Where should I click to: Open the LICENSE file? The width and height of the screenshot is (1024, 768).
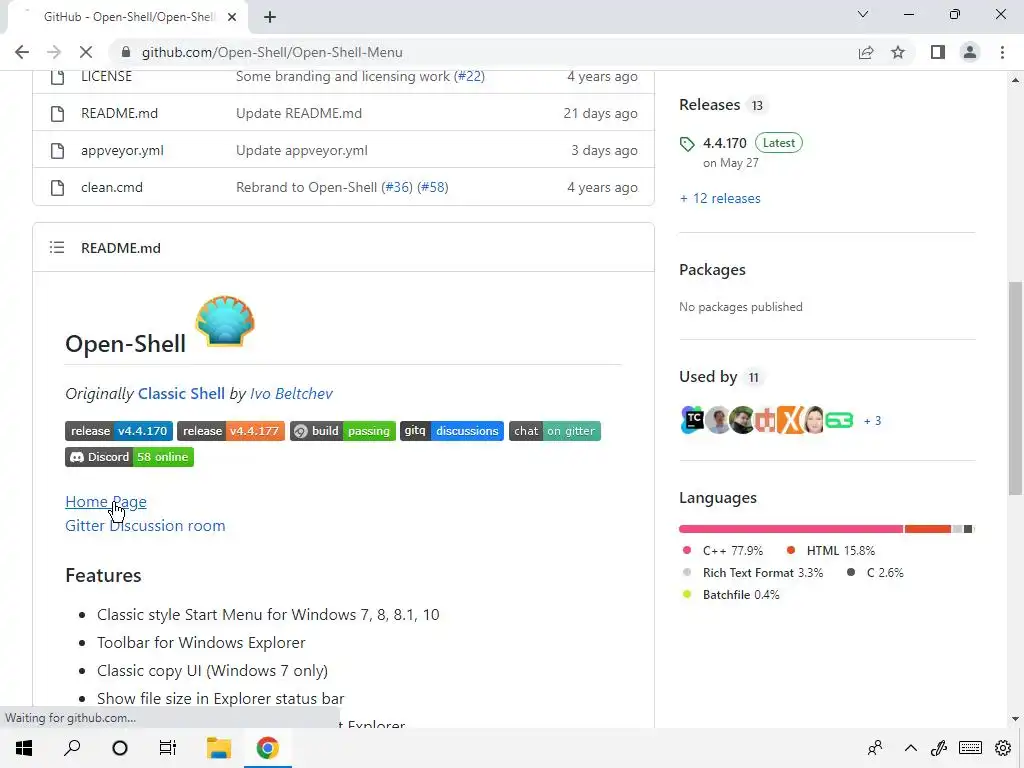pos(106,76)
